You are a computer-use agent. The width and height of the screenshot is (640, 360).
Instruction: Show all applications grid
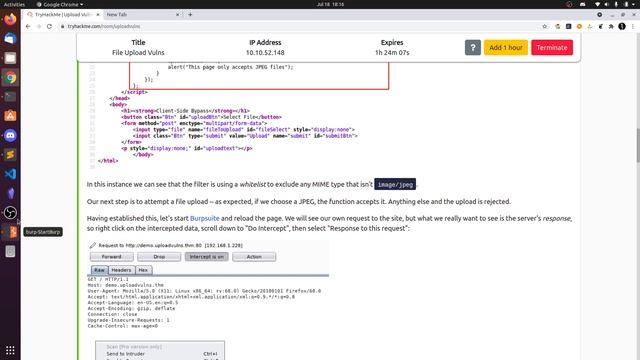click(x=10, y=350)
